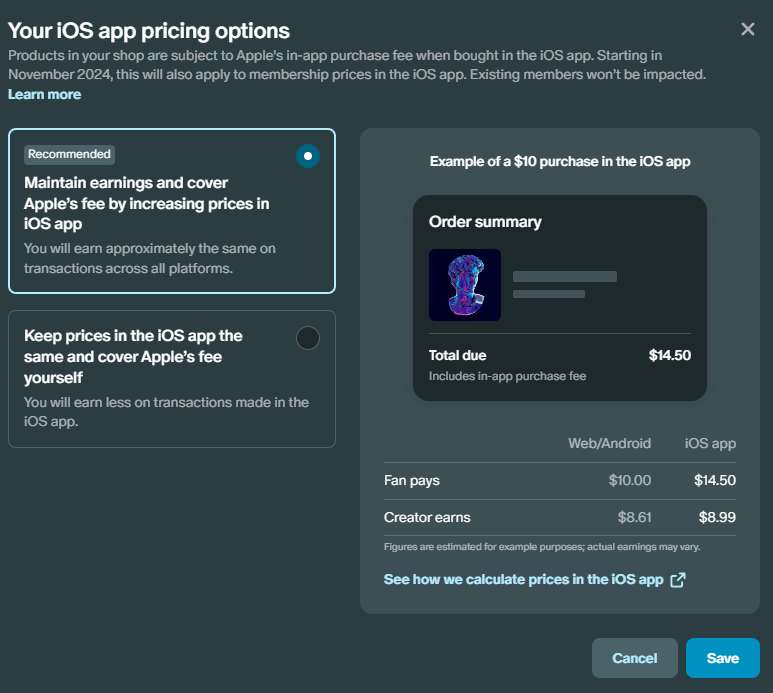The width and height of the screenshot is (773, 693).
Task: Click the Creator earns row label
Action: (427, 517)
